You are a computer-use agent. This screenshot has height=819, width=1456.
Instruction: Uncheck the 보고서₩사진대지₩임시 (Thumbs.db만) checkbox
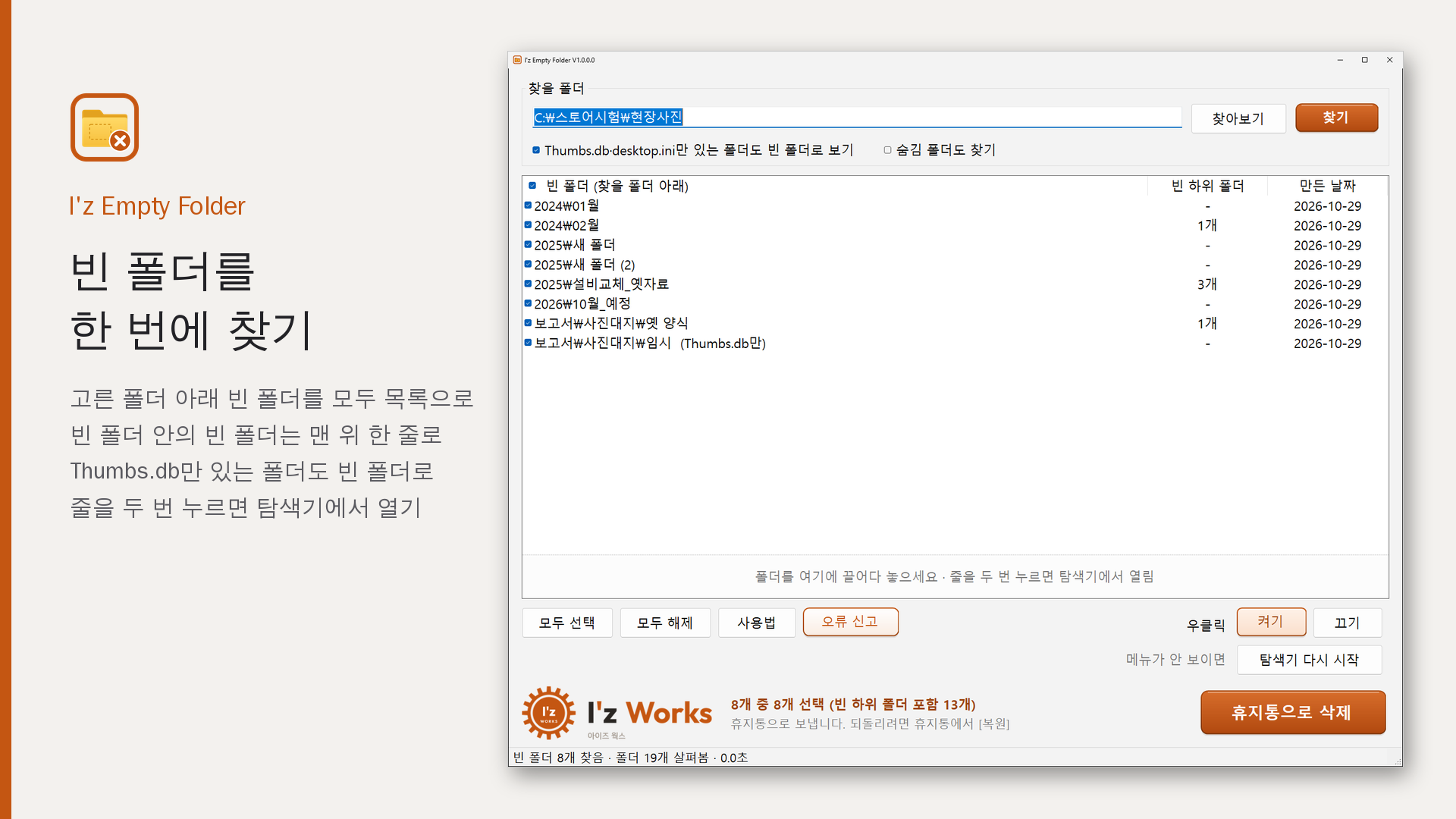point(528,343)
